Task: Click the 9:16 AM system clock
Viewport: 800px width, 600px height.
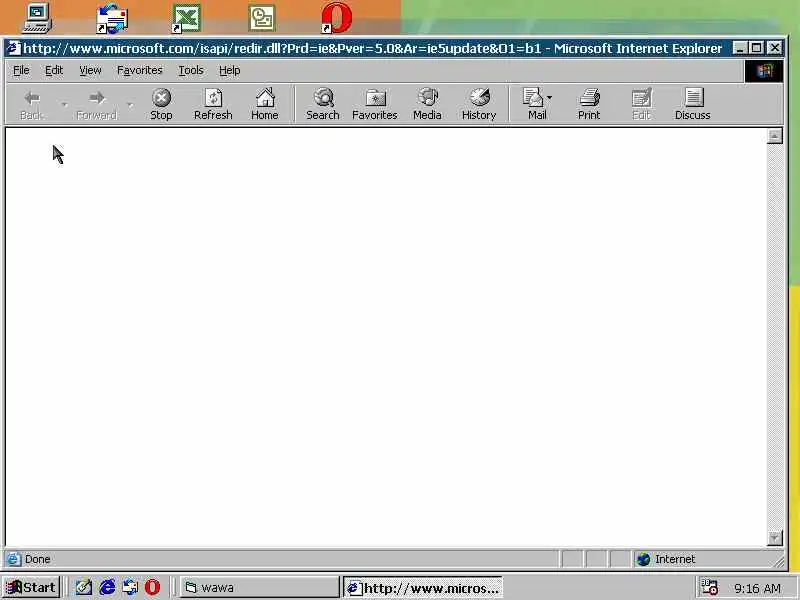Action: coord(757,588)
